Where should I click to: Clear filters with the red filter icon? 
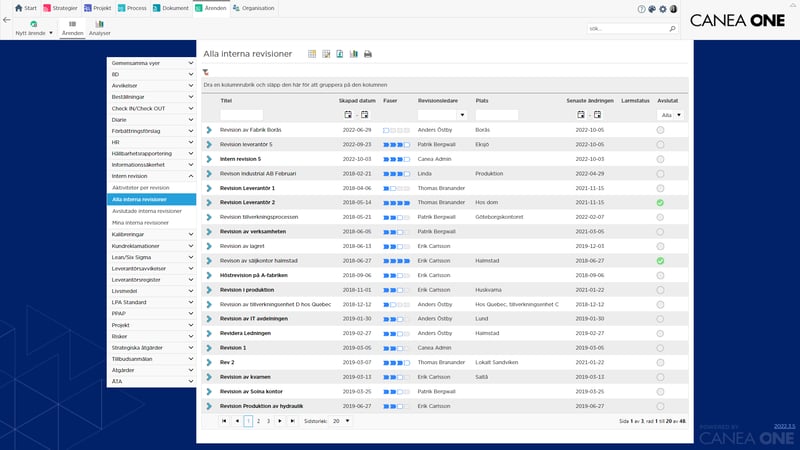click(206, 72)
